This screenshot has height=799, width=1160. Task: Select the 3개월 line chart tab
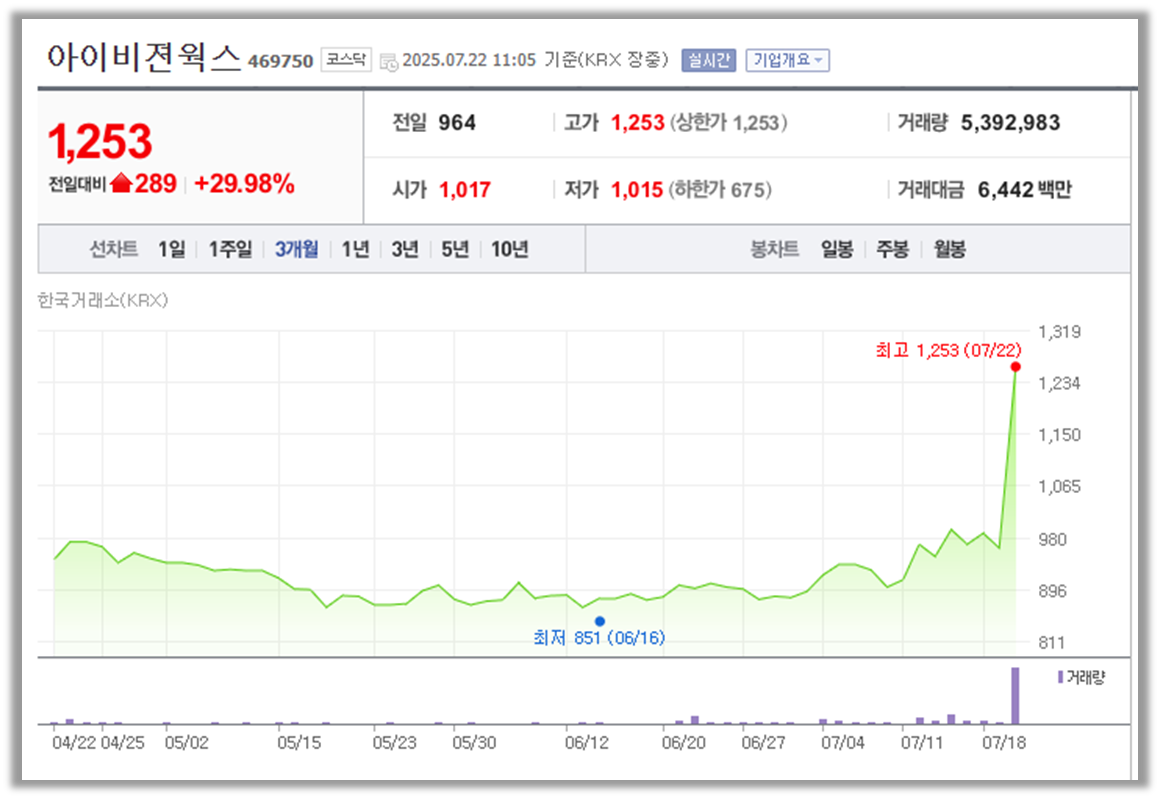[x=296, y=249]
